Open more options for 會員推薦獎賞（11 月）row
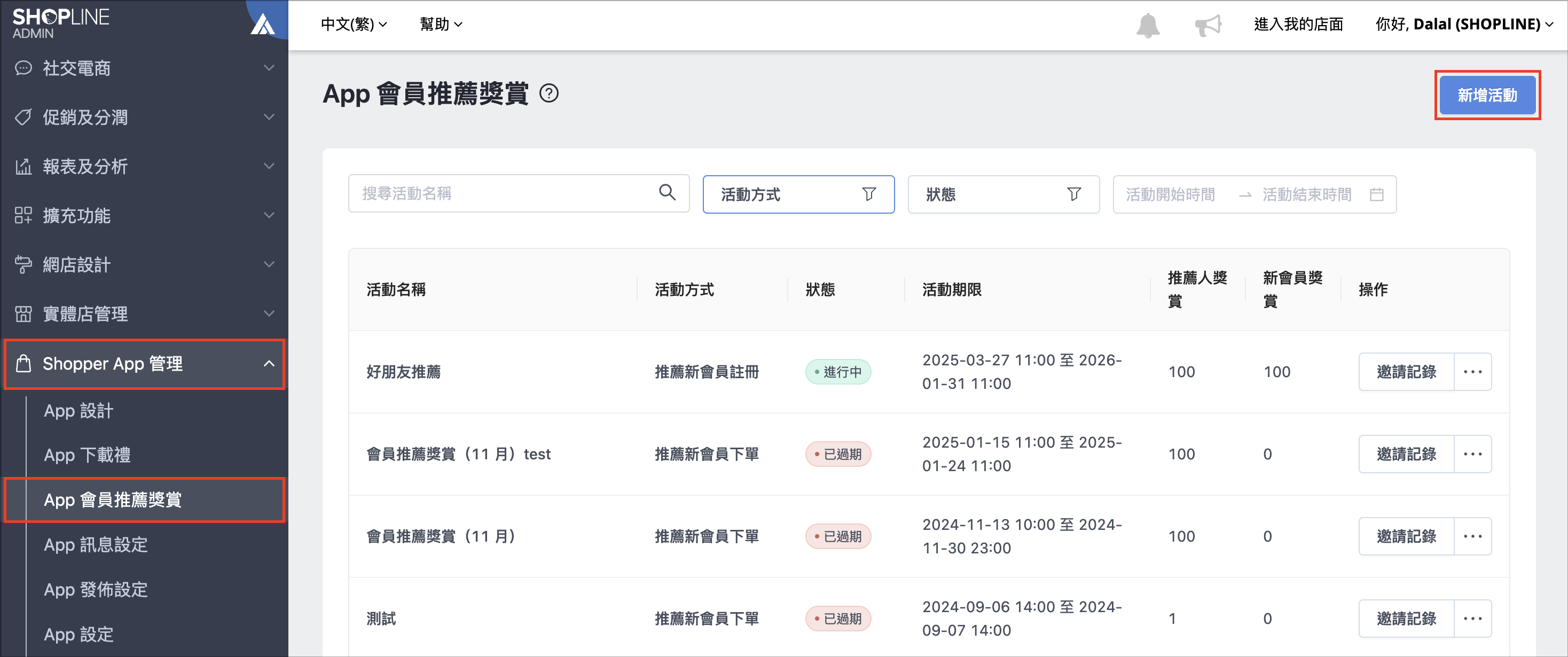The width and height of the screenshot is (1568, 657). click(1472, 536)
